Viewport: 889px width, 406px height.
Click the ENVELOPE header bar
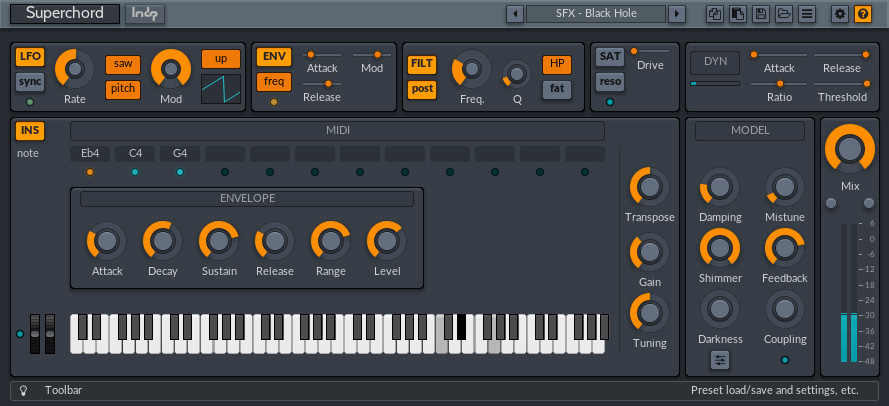(x=247, y=198)
